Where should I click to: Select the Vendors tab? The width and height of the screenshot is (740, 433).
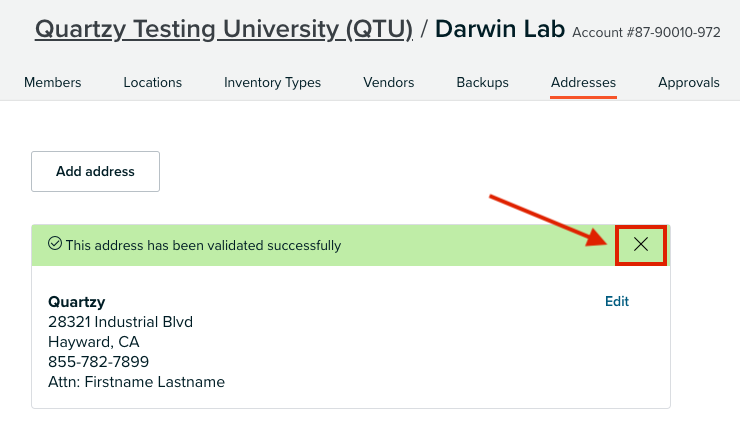pyautogui.click(x=389, y=82)
